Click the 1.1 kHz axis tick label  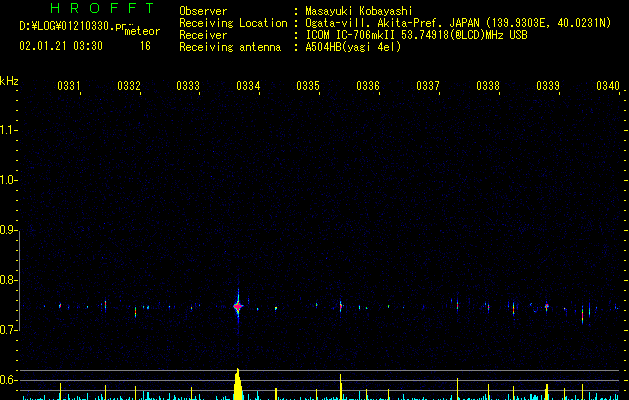[x=8, y=130]
